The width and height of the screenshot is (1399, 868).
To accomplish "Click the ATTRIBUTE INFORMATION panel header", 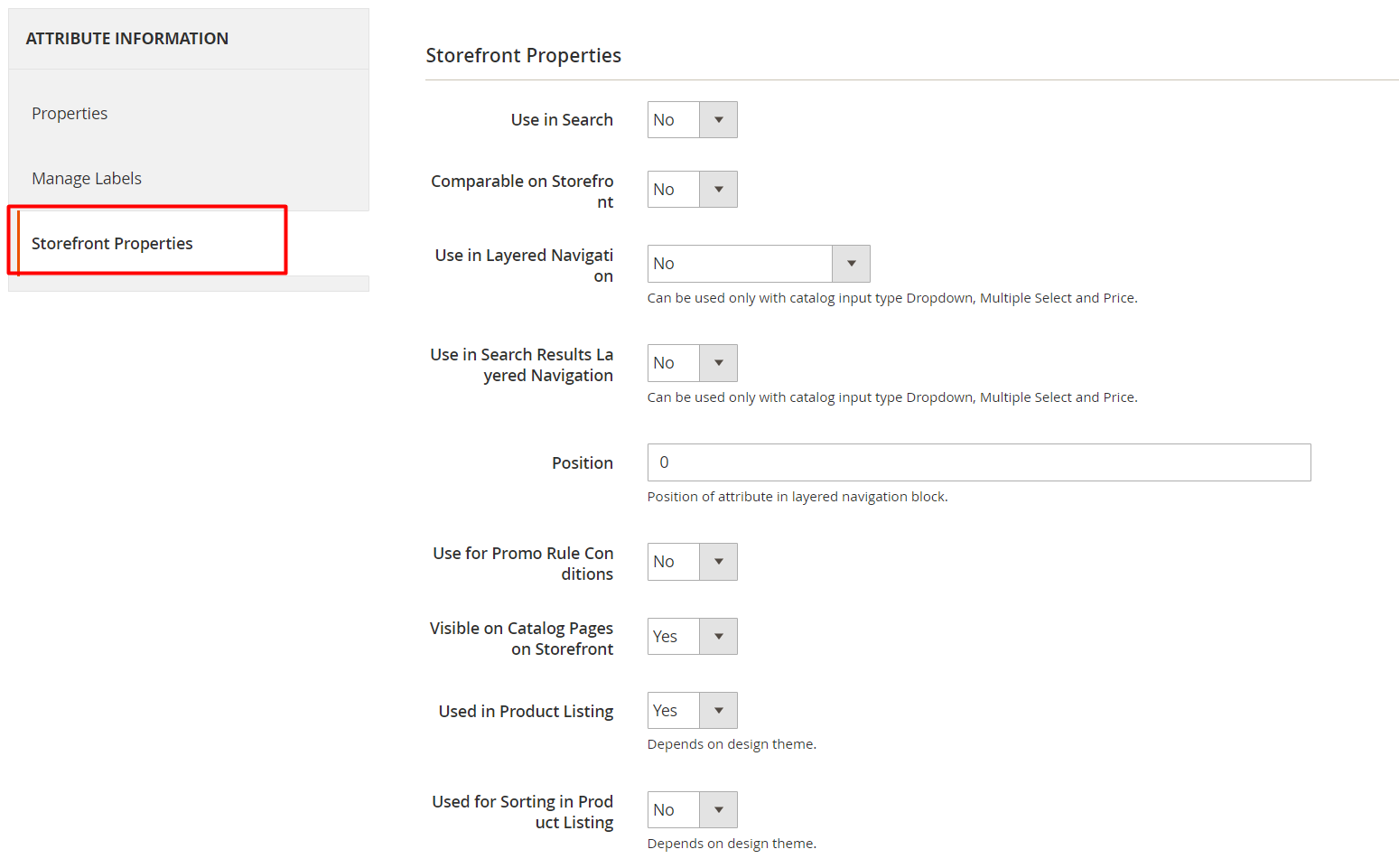I will coord(127,39).
